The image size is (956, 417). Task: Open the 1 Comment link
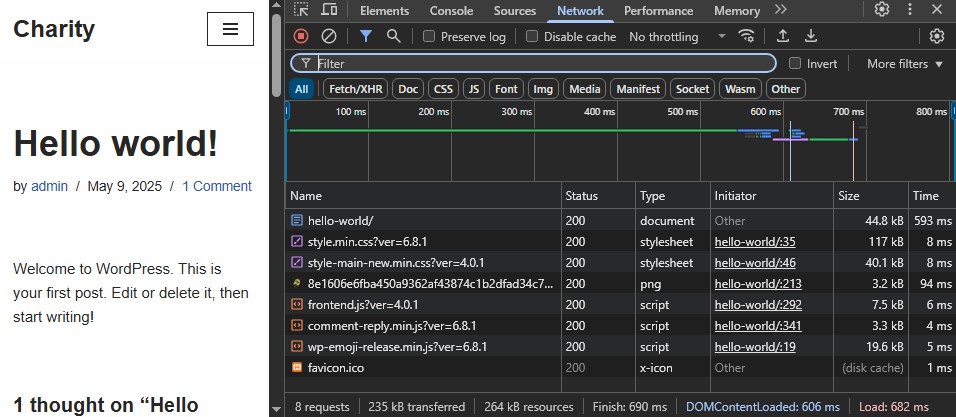point(217,186)
